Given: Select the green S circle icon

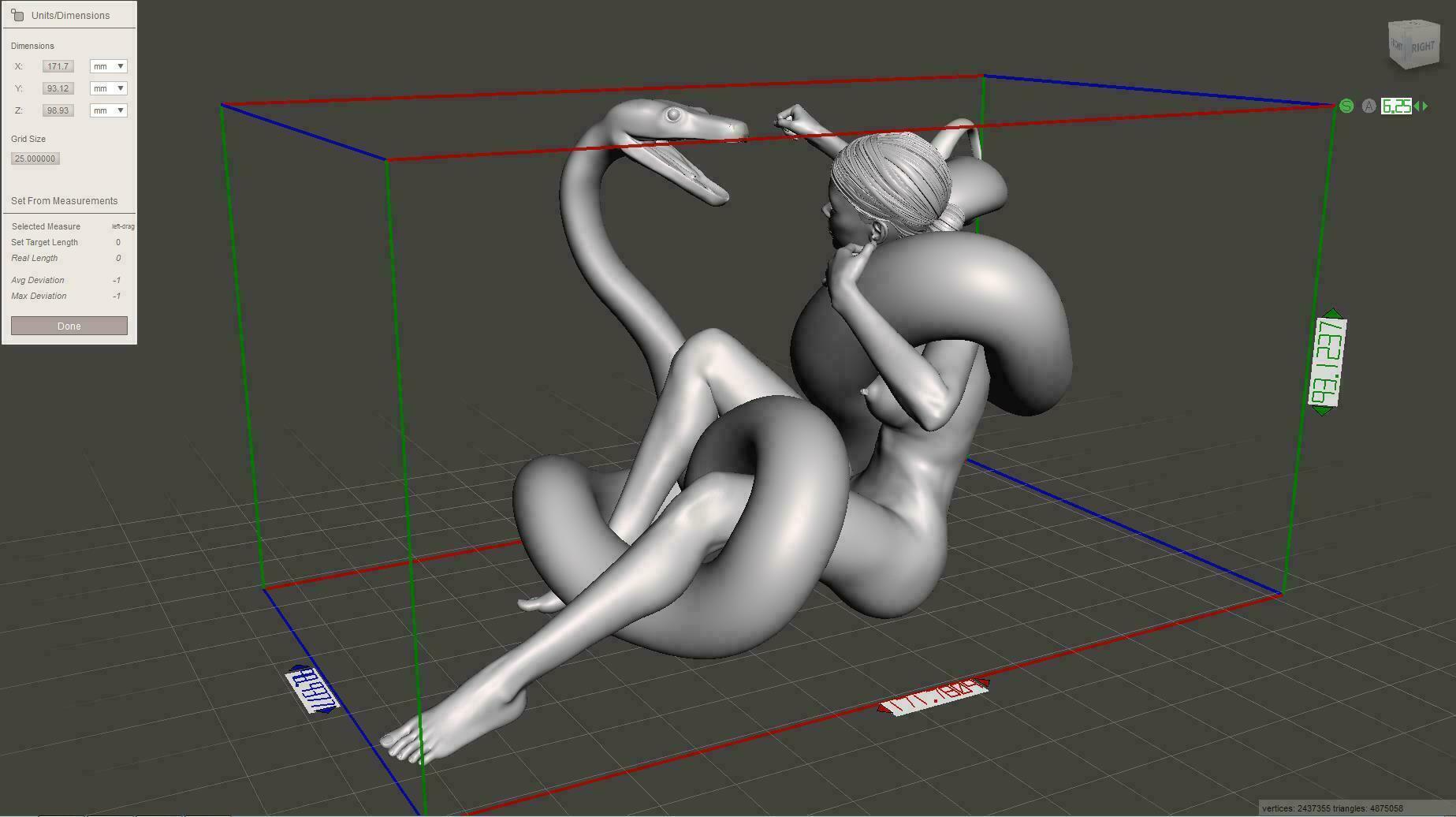Looking at the screenshot, I should click(1346, 106).
